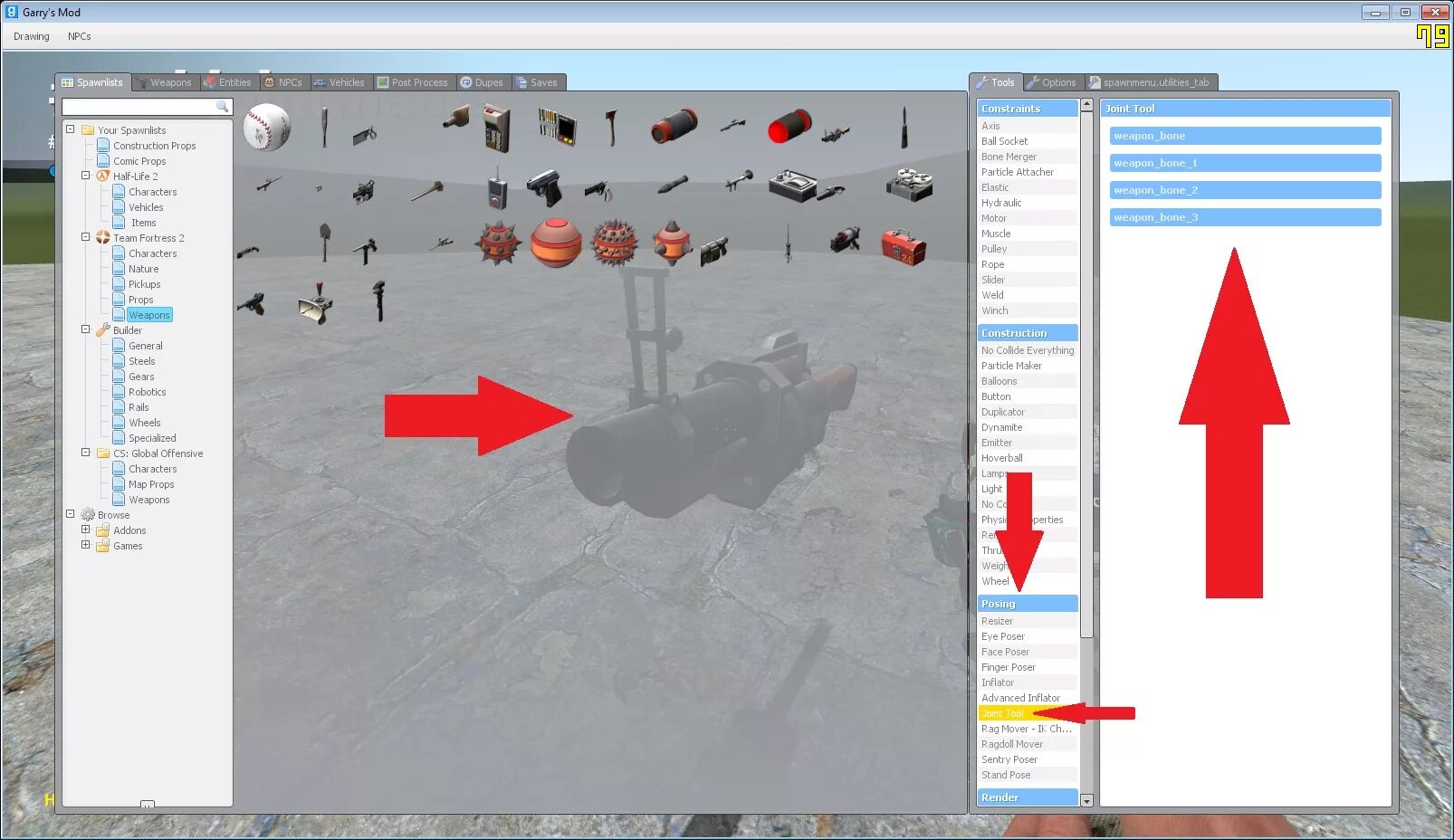Select the Weld constraint tool
Screen dimensions: 1454x840
1028,295
